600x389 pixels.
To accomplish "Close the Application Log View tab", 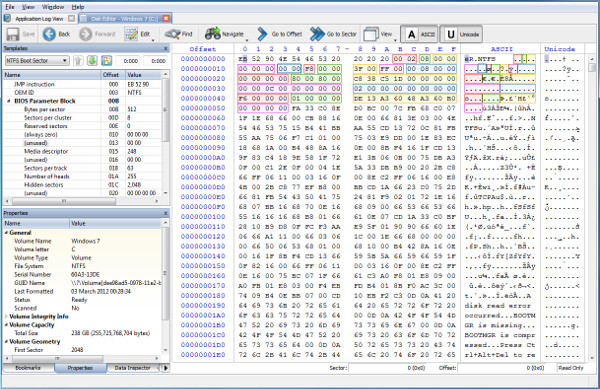I will [72, 18].
